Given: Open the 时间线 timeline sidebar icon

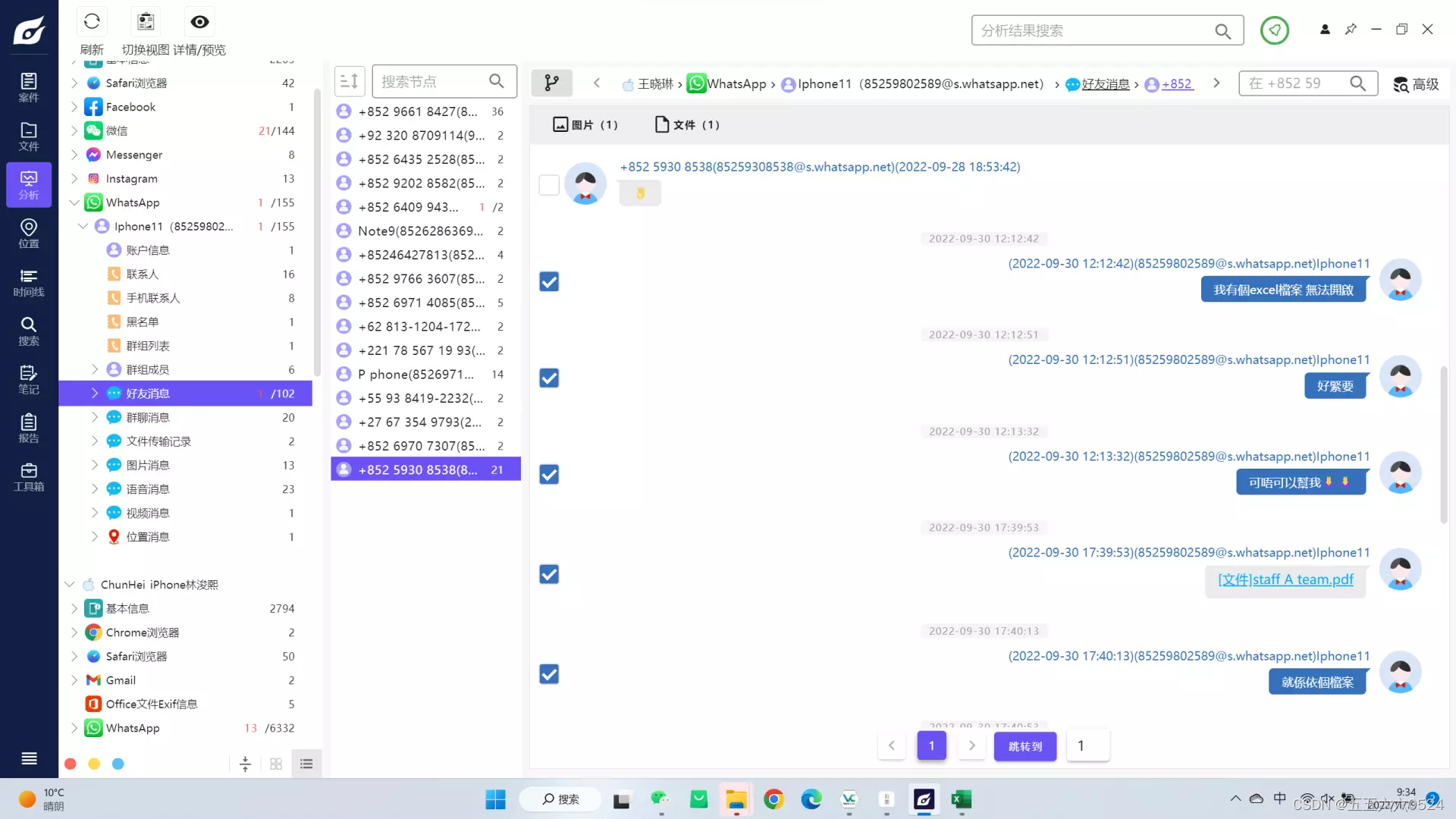Looking at the screenshot, I should (29, 282).
